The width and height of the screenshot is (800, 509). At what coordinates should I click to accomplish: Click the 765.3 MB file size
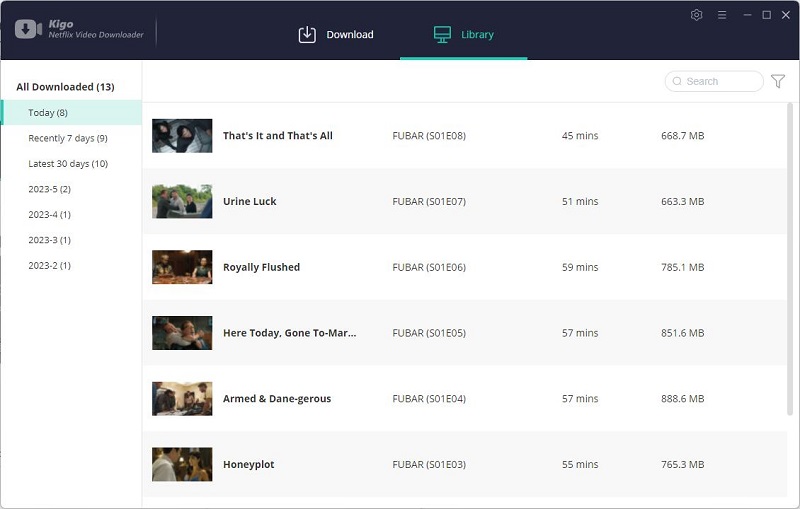tap(683, 465)
